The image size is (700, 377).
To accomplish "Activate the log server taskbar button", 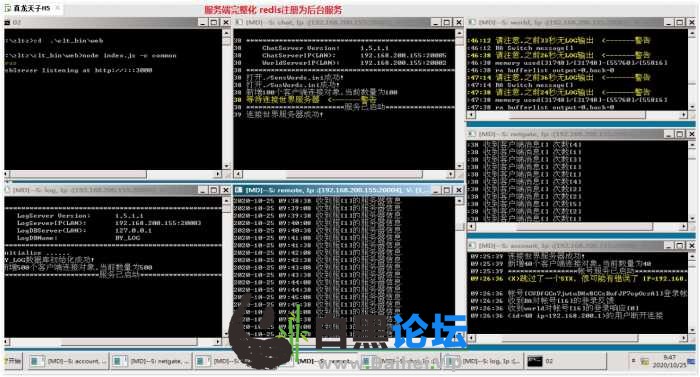I will [484, 361].
